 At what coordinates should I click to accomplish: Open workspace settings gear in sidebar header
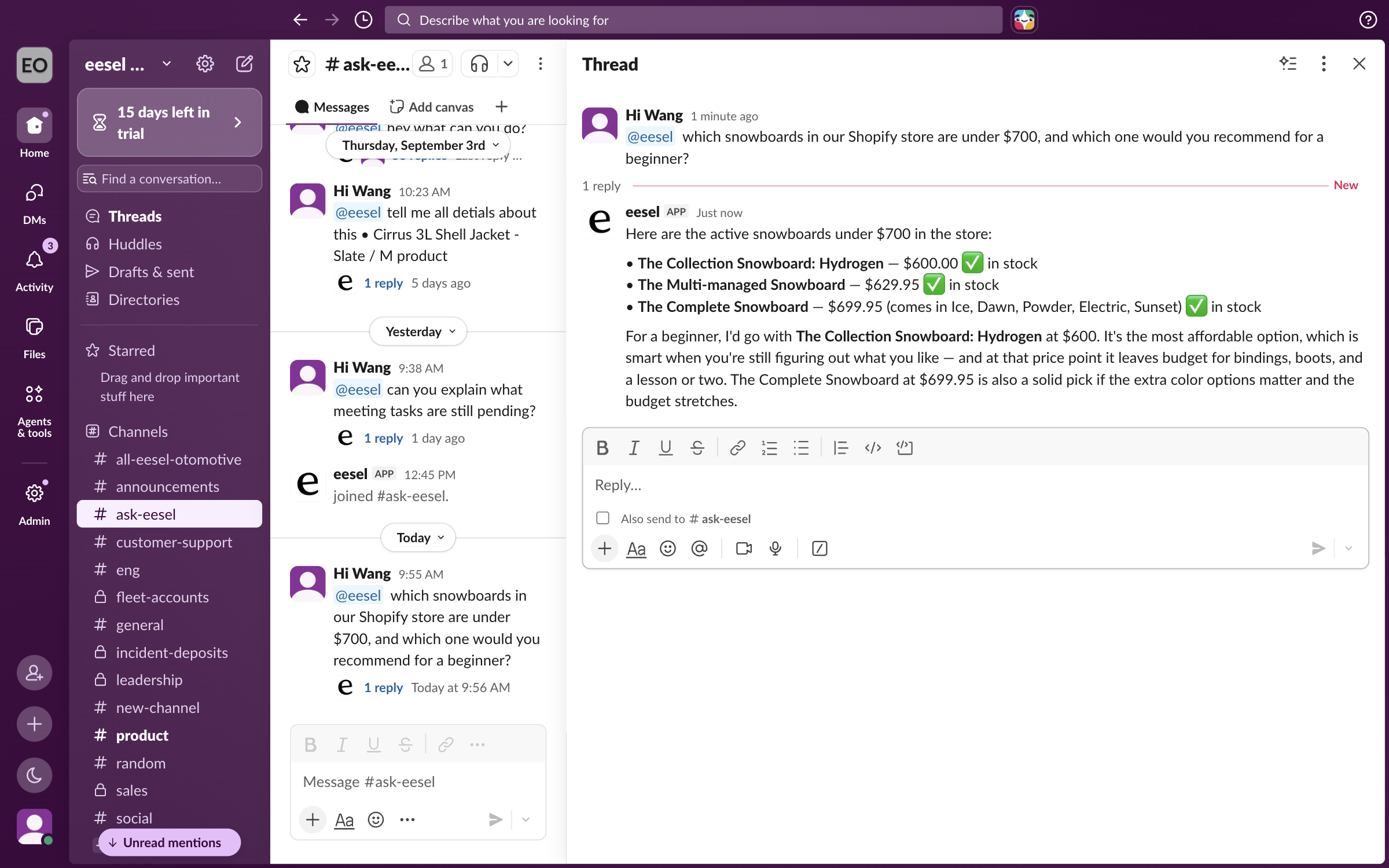point(205,64)
